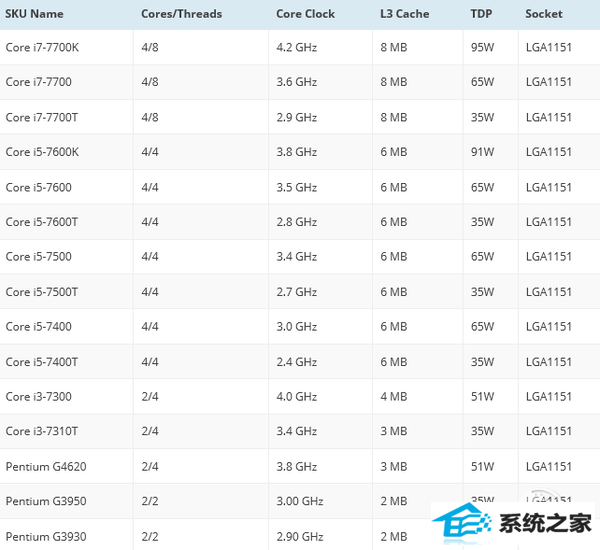Click the Core Clock column header
This screenshot has width=600, height=550.
click(305, 14)
